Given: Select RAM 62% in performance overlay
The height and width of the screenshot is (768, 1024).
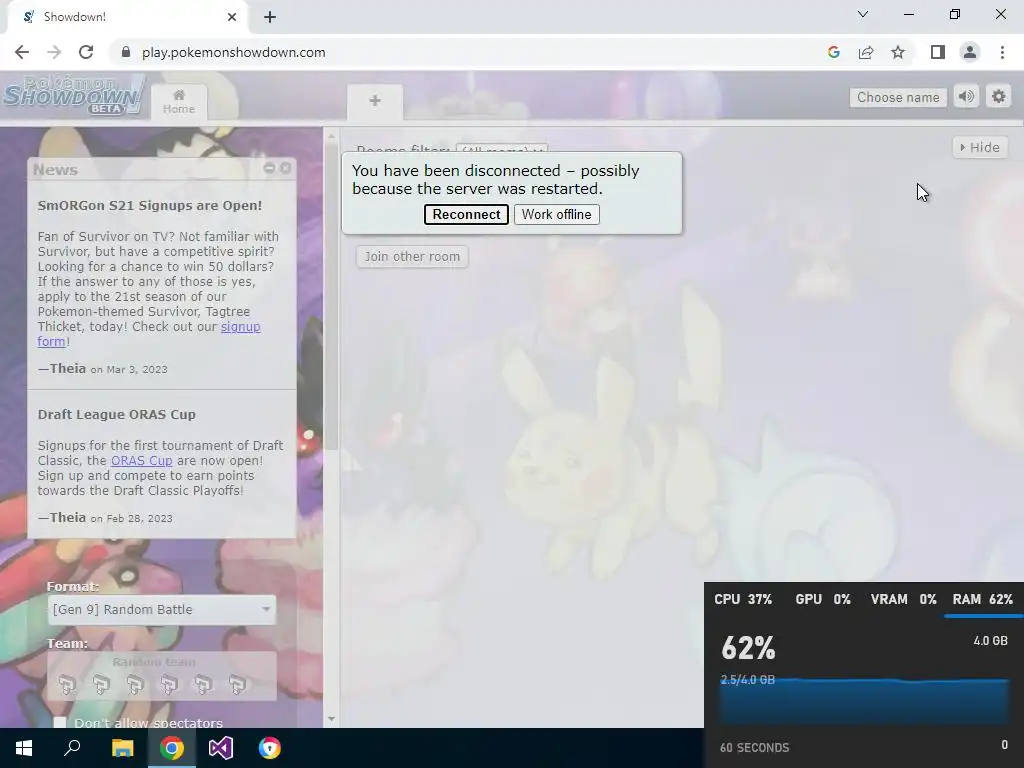Looking at the screenshot, I should click(982, 600).
